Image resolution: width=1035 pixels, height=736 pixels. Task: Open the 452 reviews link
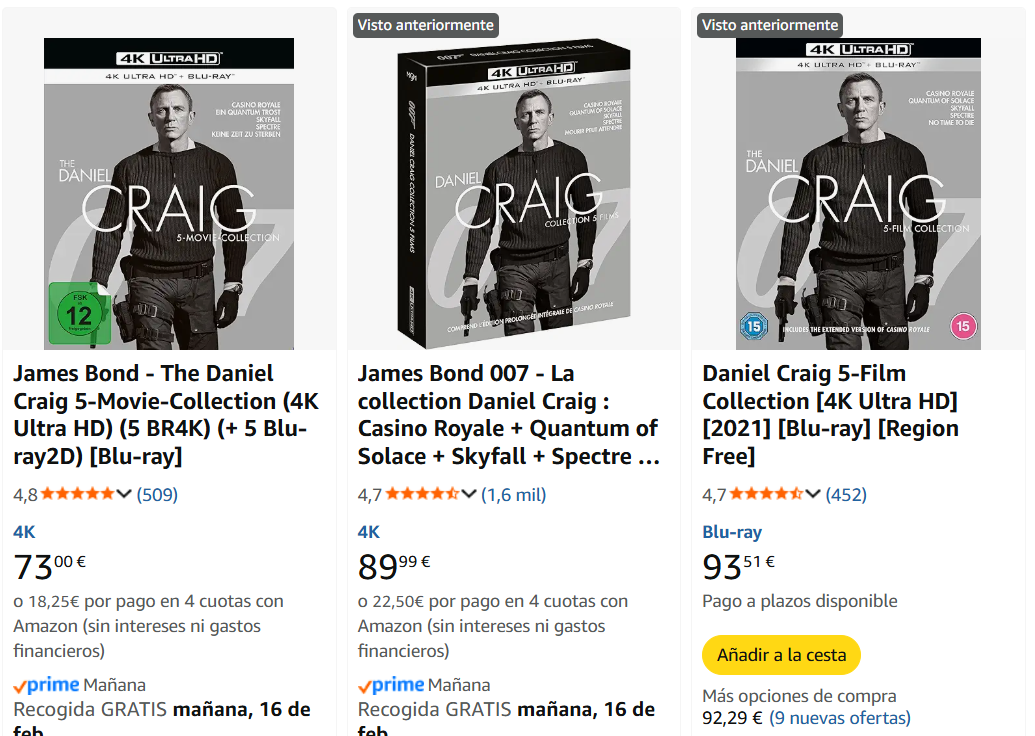coord(846,494)
